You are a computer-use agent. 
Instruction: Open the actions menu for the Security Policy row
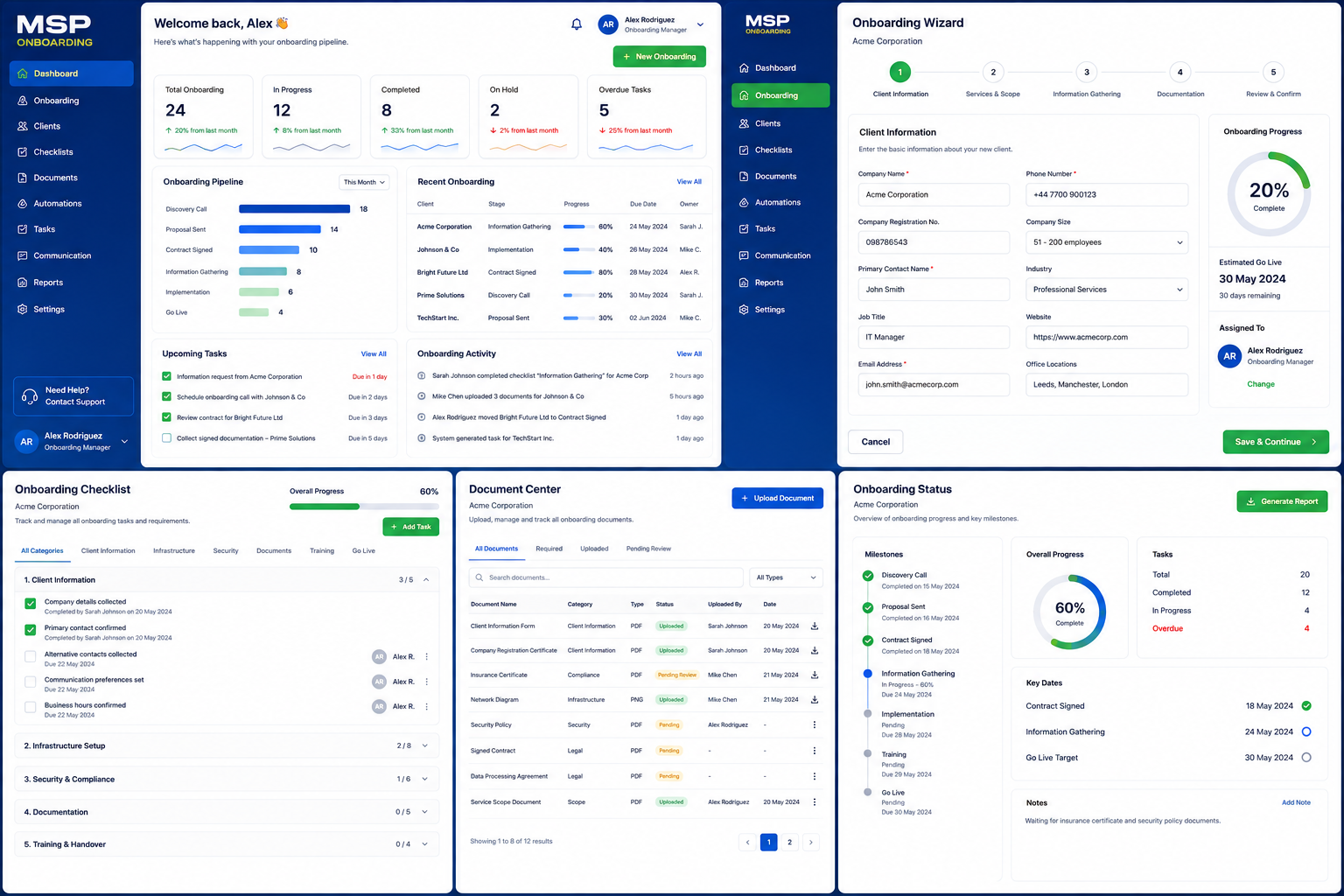click(x=815, y=724)
